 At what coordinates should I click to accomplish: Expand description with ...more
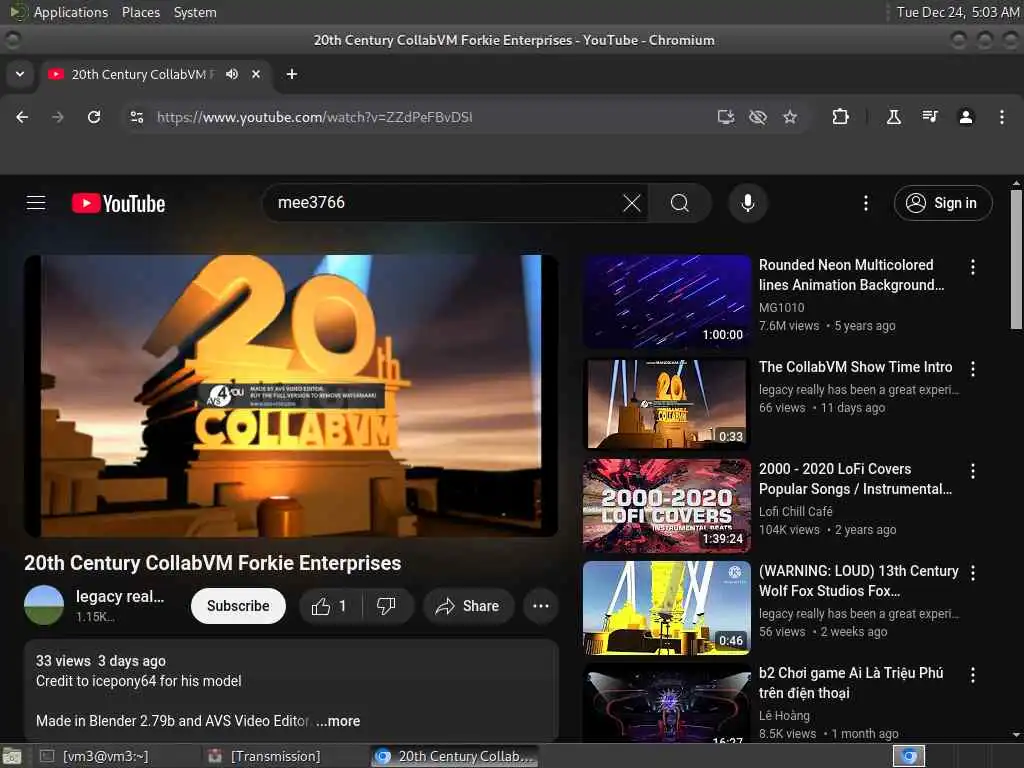[338, 721]
